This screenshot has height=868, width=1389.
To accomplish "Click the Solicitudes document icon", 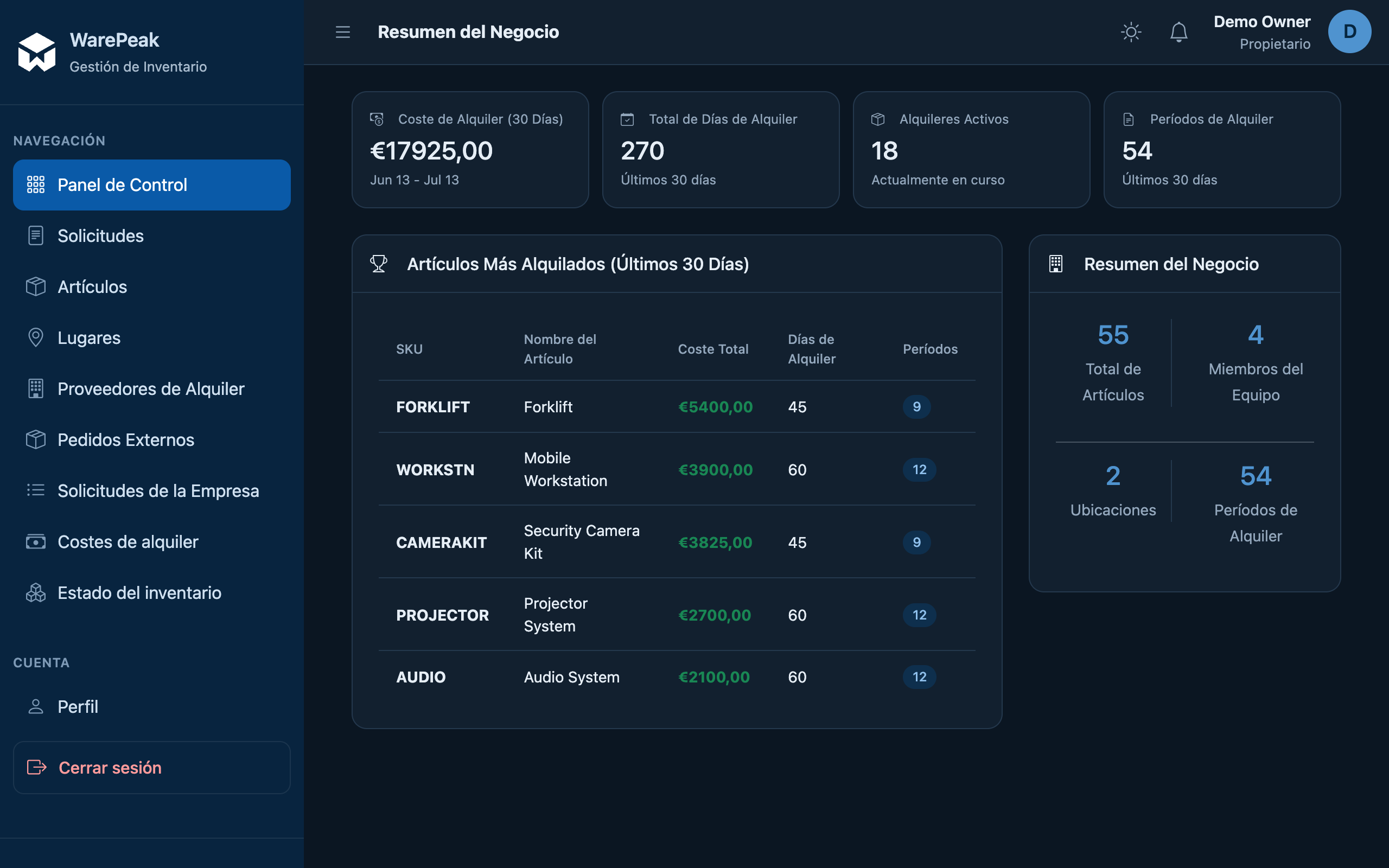I will tap(36, 236).
